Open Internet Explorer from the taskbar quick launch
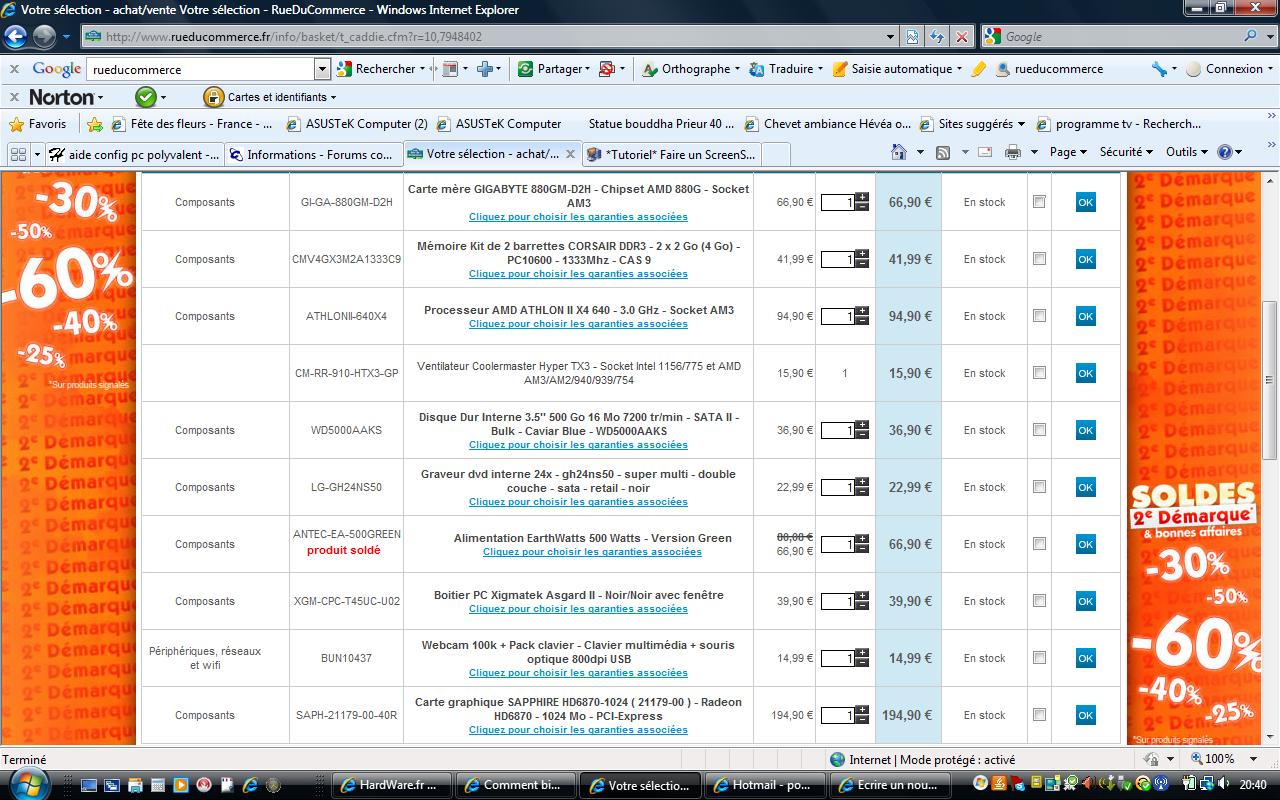This screenshot has width=1280, height=800. coord(249,785)
